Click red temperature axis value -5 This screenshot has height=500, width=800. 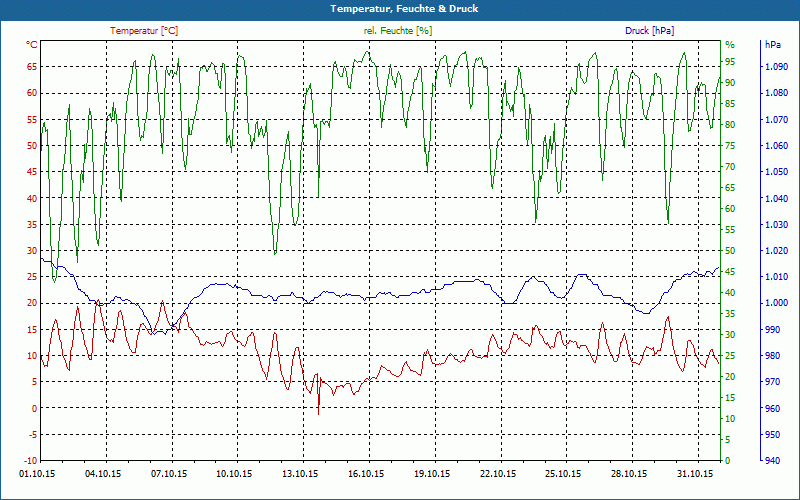click(33, 434)
